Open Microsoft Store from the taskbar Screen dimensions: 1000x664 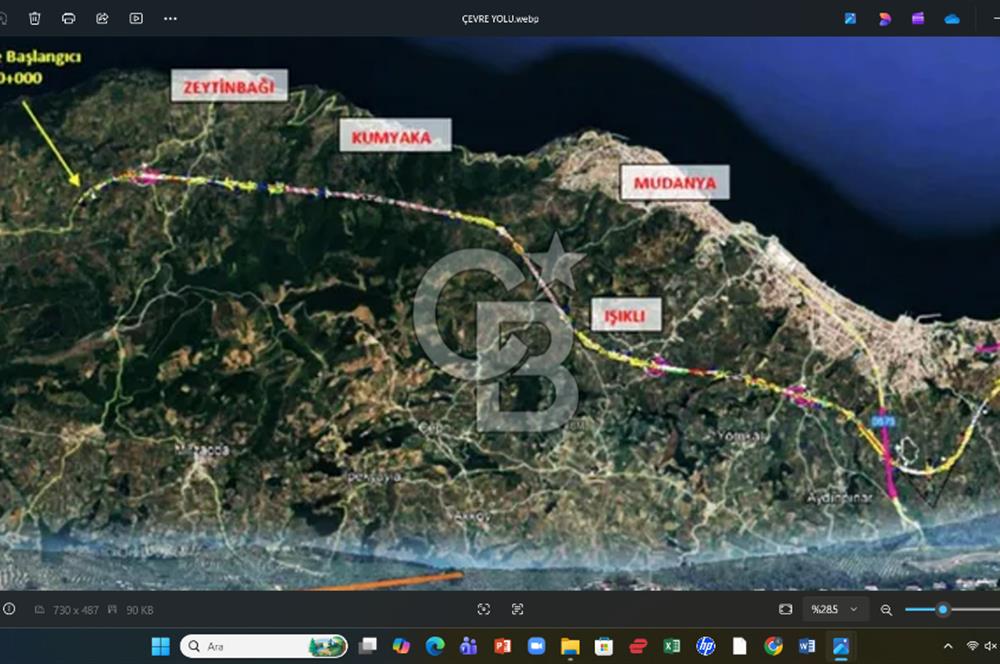[x=603, y=646]
